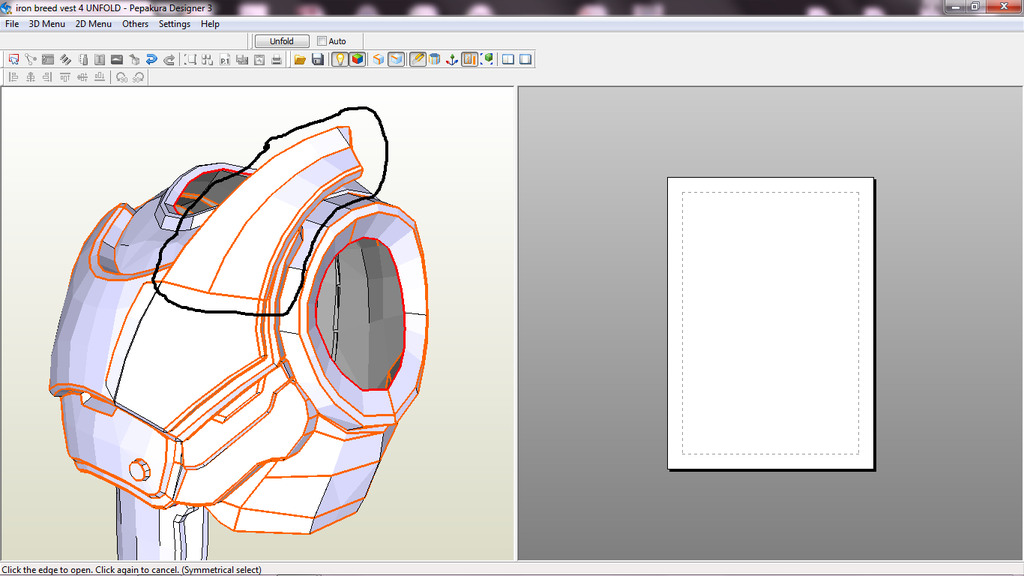Image resolution: width=1024 pixels, height=576 pixels.
Task: Click the Pepakura app icon in title bar
Action: coord(7,8)
